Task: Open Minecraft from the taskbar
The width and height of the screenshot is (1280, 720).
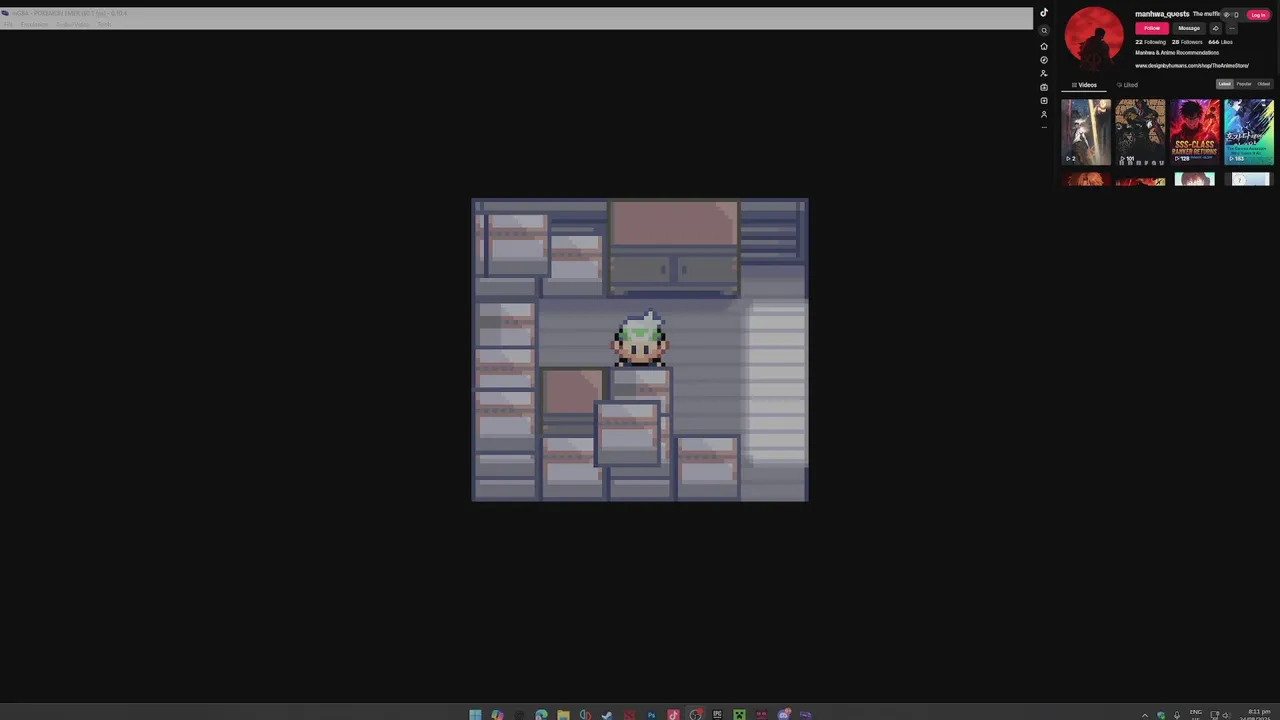Action: click(739, 715)
